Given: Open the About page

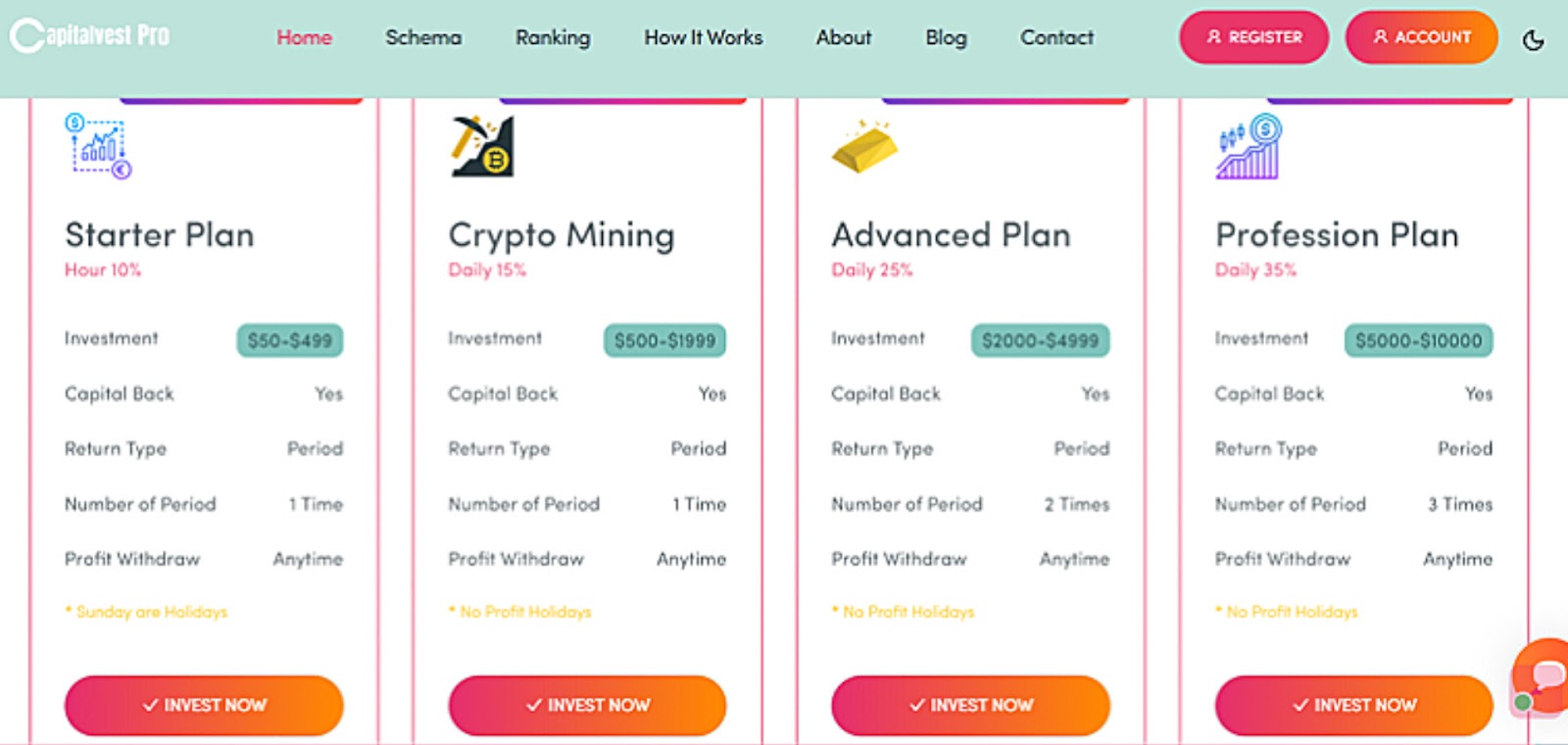Looking at the screenshot, I should pos(843,37).
